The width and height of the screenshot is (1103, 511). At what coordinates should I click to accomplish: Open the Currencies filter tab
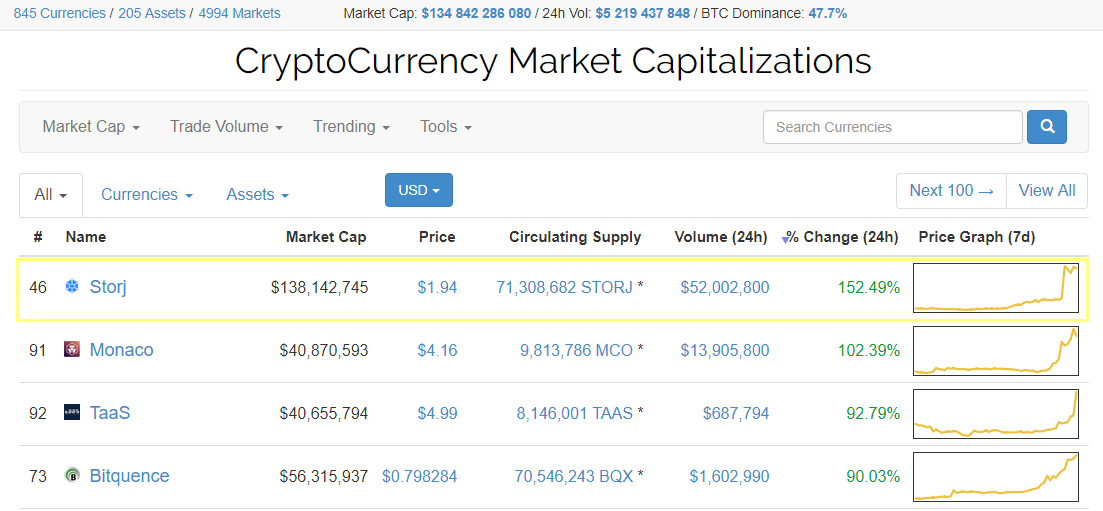tap(147, 195)
